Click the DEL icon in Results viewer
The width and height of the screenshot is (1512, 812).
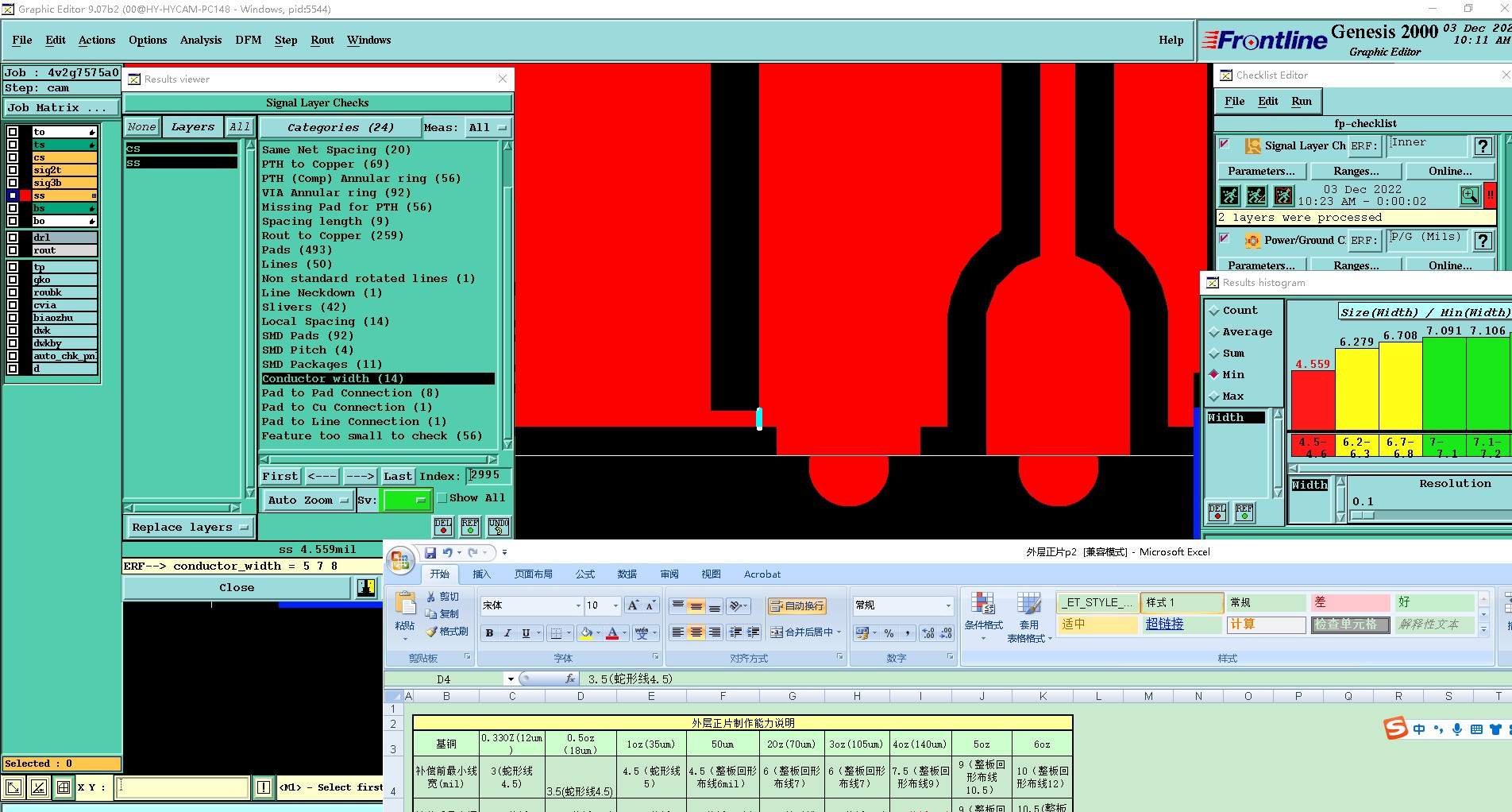(443, 526)
